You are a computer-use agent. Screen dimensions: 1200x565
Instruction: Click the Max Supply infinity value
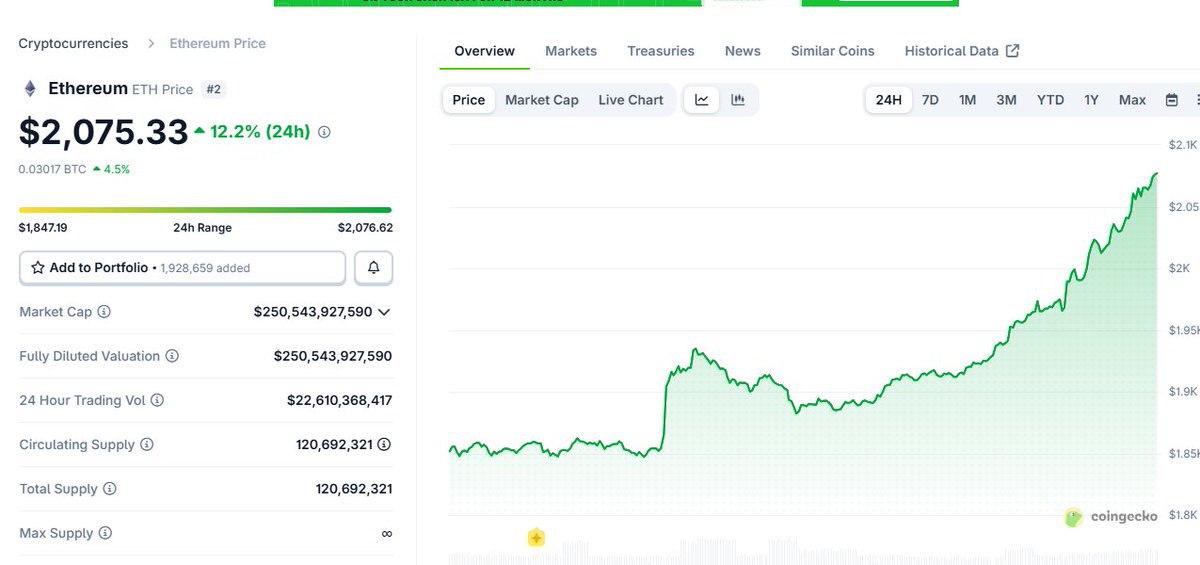click(387, 533)
